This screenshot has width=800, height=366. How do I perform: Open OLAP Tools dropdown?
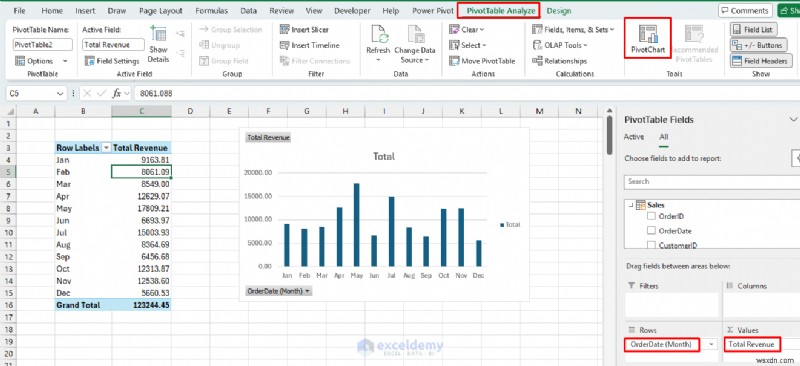pyautogui.click(x=560, y=45)
